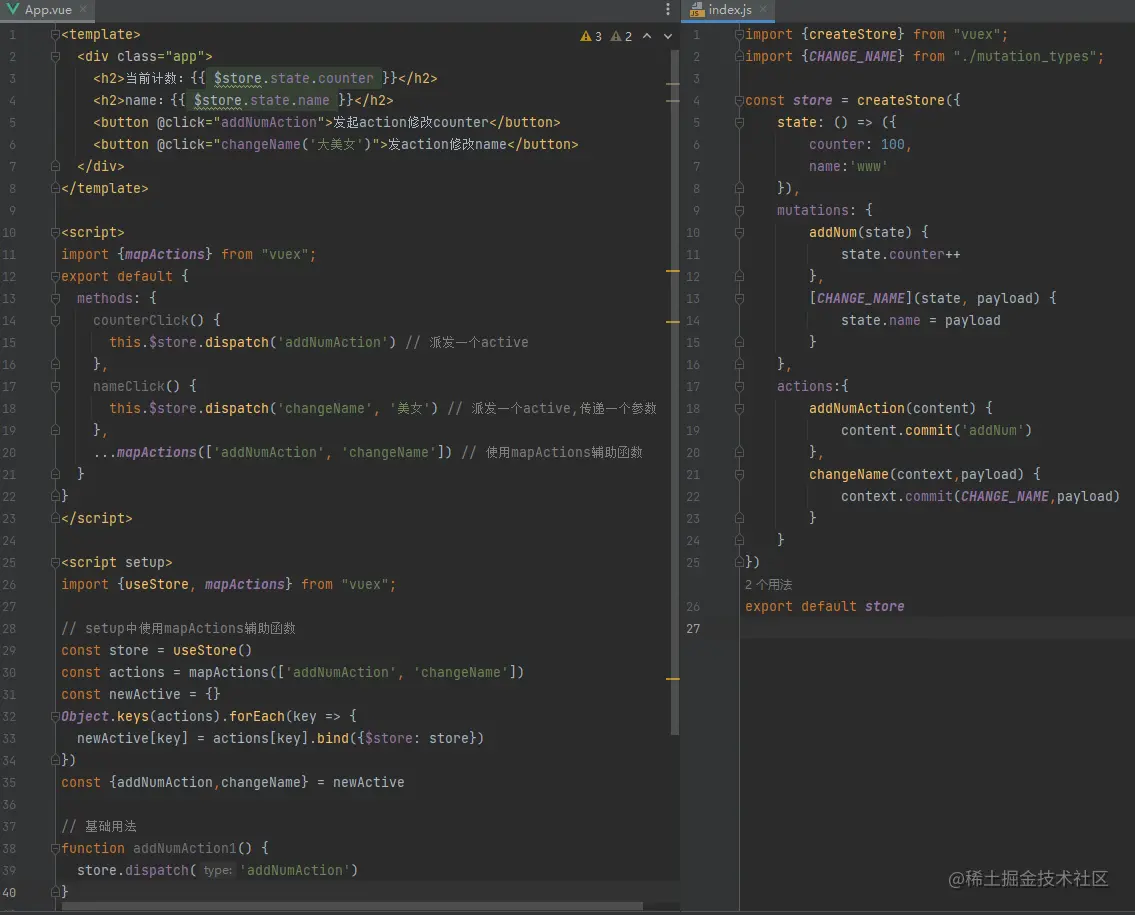Collapse the mutations: fold marker
Screen dimensions: 1135x915
pos(739,211)
